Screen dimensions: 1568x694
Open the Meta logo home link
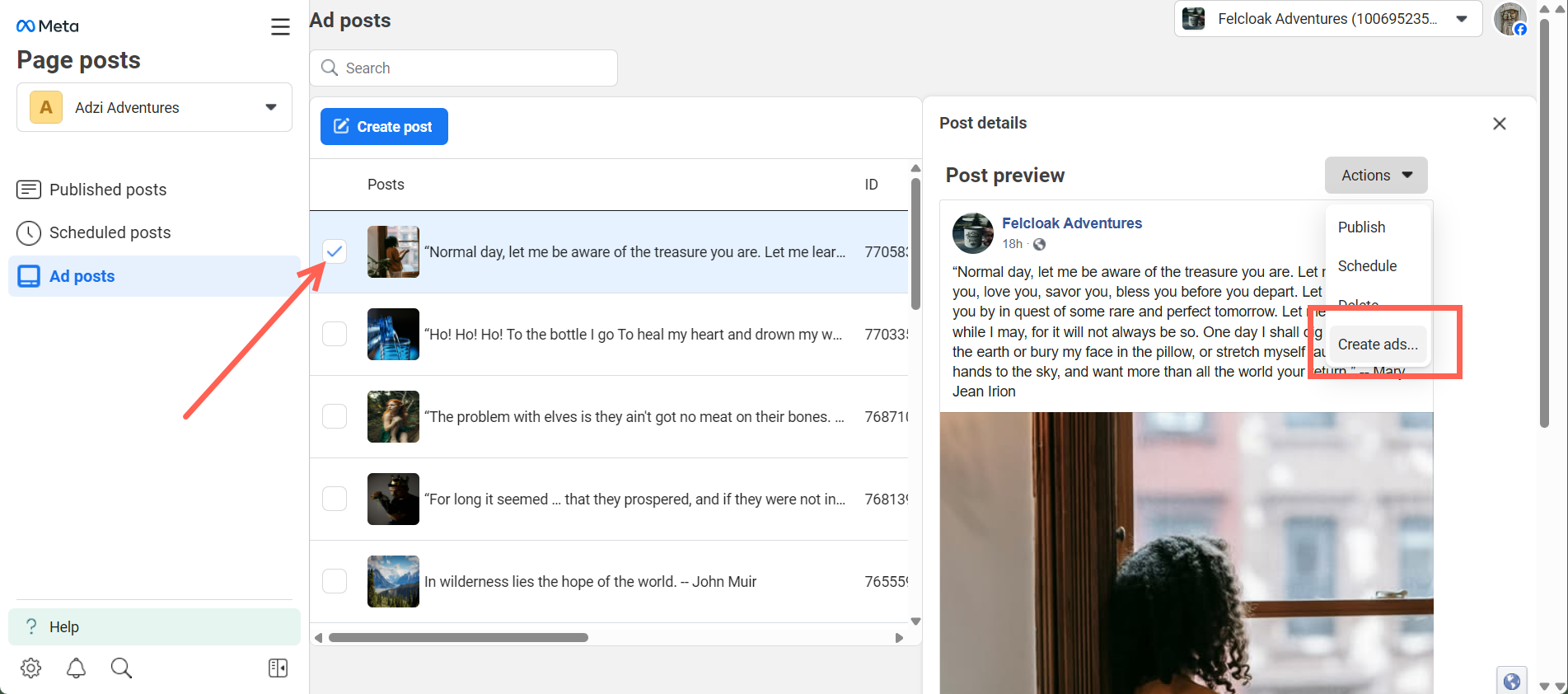48,26
